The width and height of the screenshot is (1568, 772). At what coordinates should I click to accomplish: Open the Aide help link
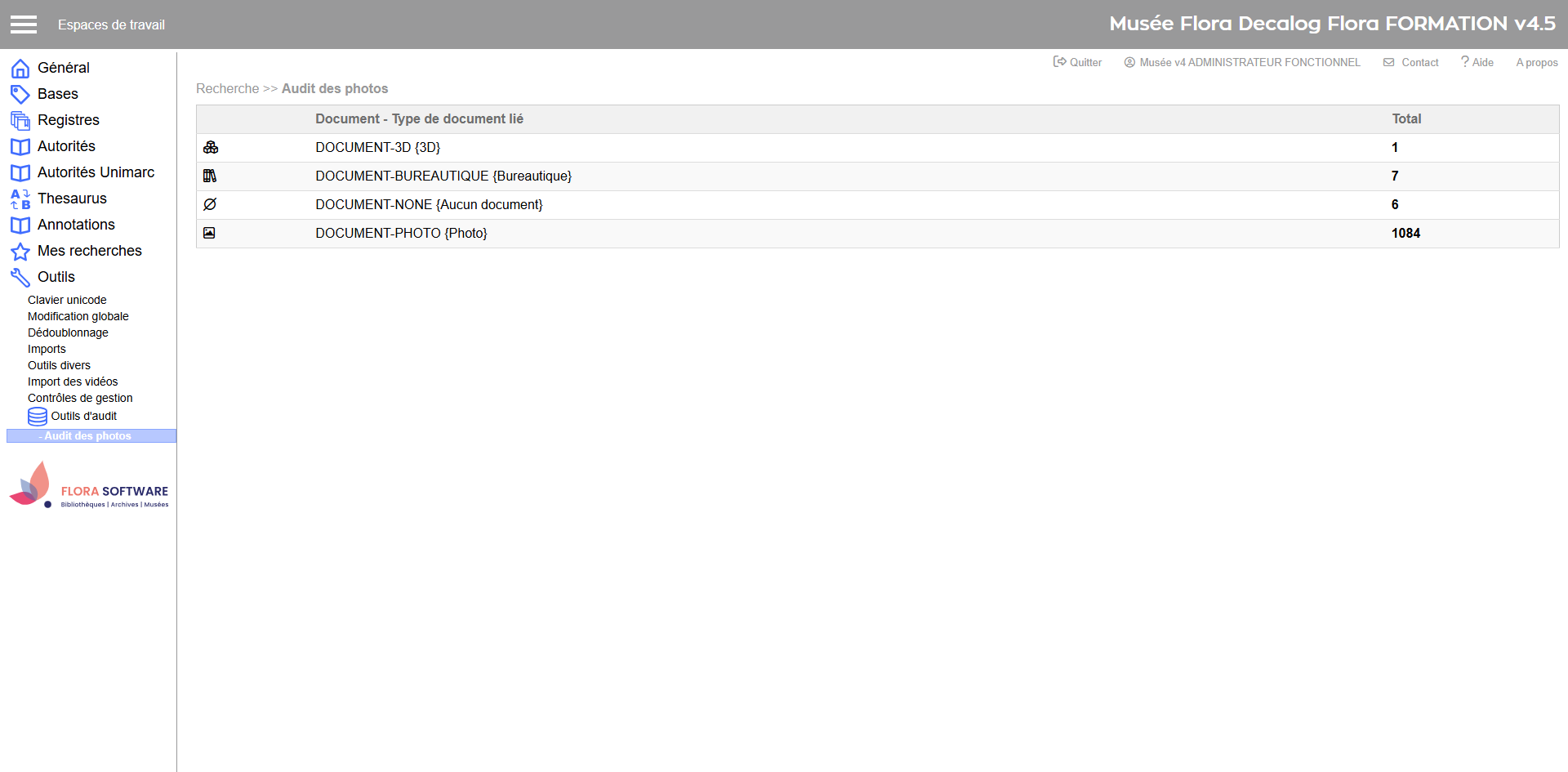(1483, 62)
